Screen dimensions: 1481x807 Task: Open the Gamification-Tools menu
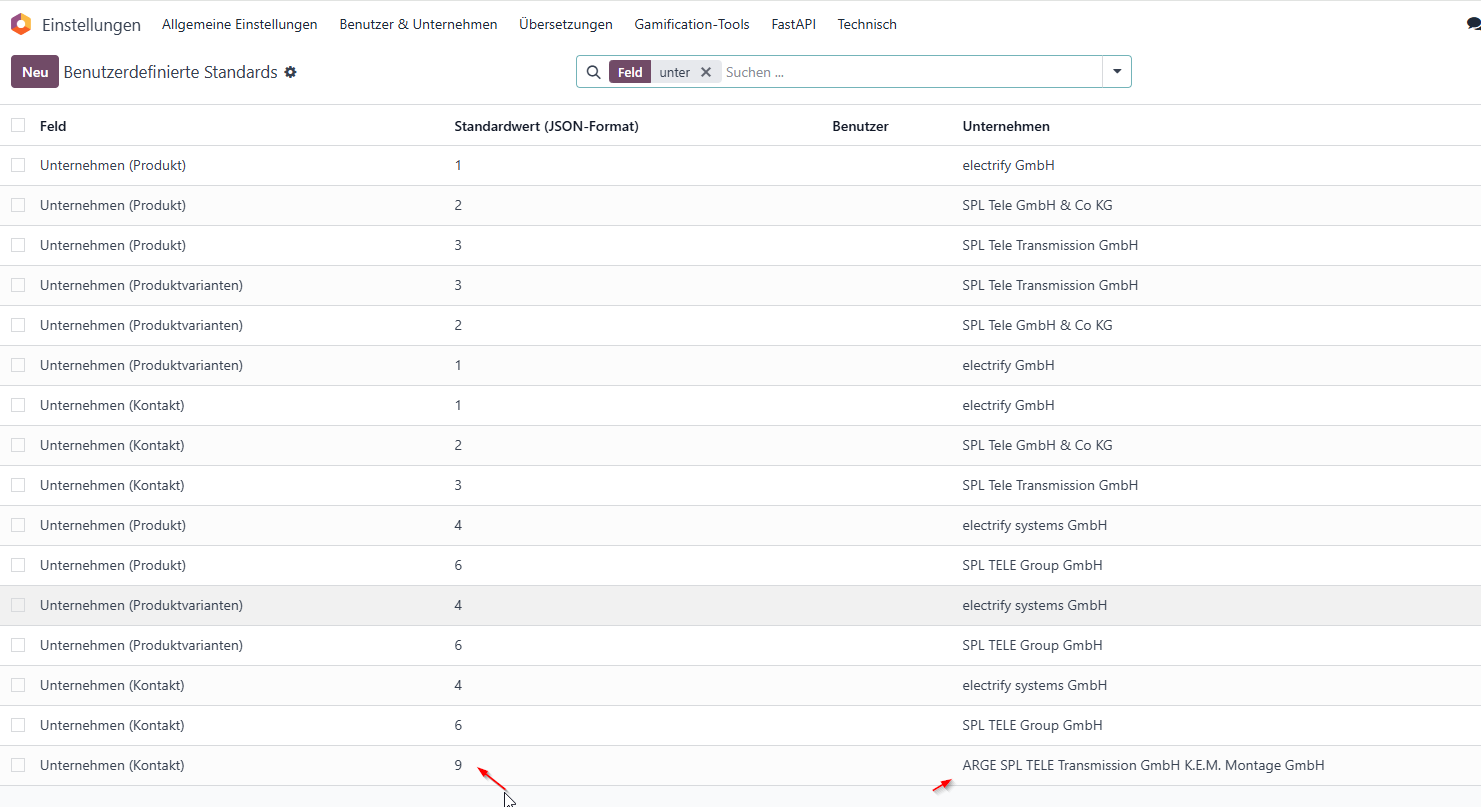pos(692,24)
